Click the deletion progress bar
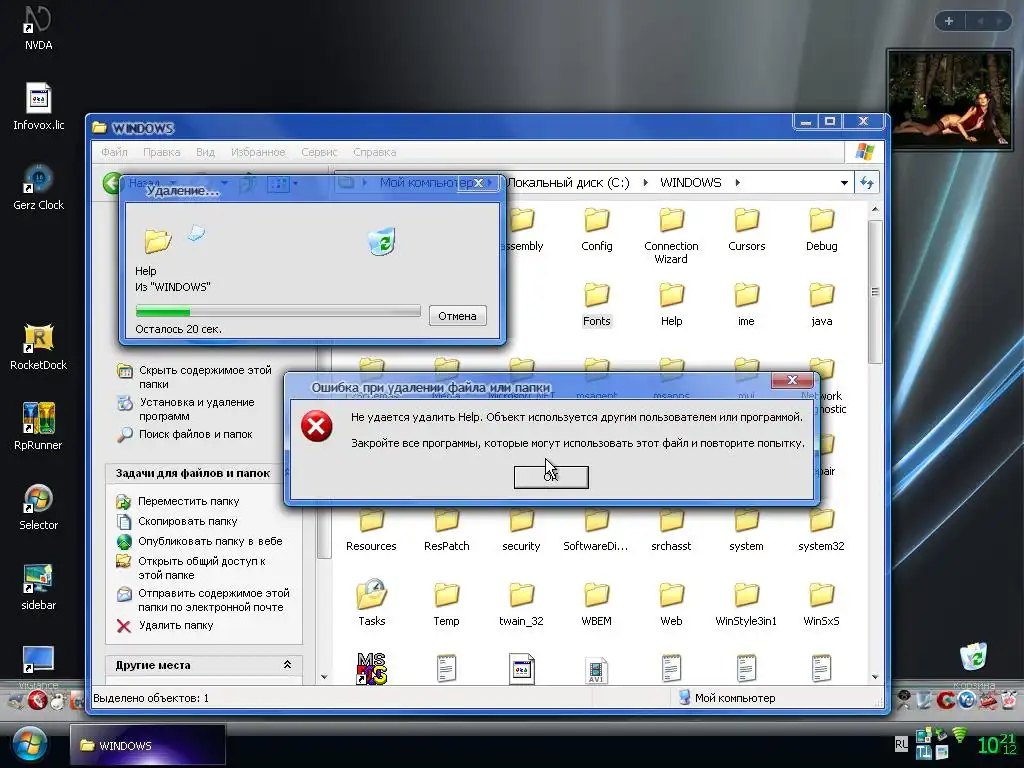1024x768 pixels. [x=278, y=312]
